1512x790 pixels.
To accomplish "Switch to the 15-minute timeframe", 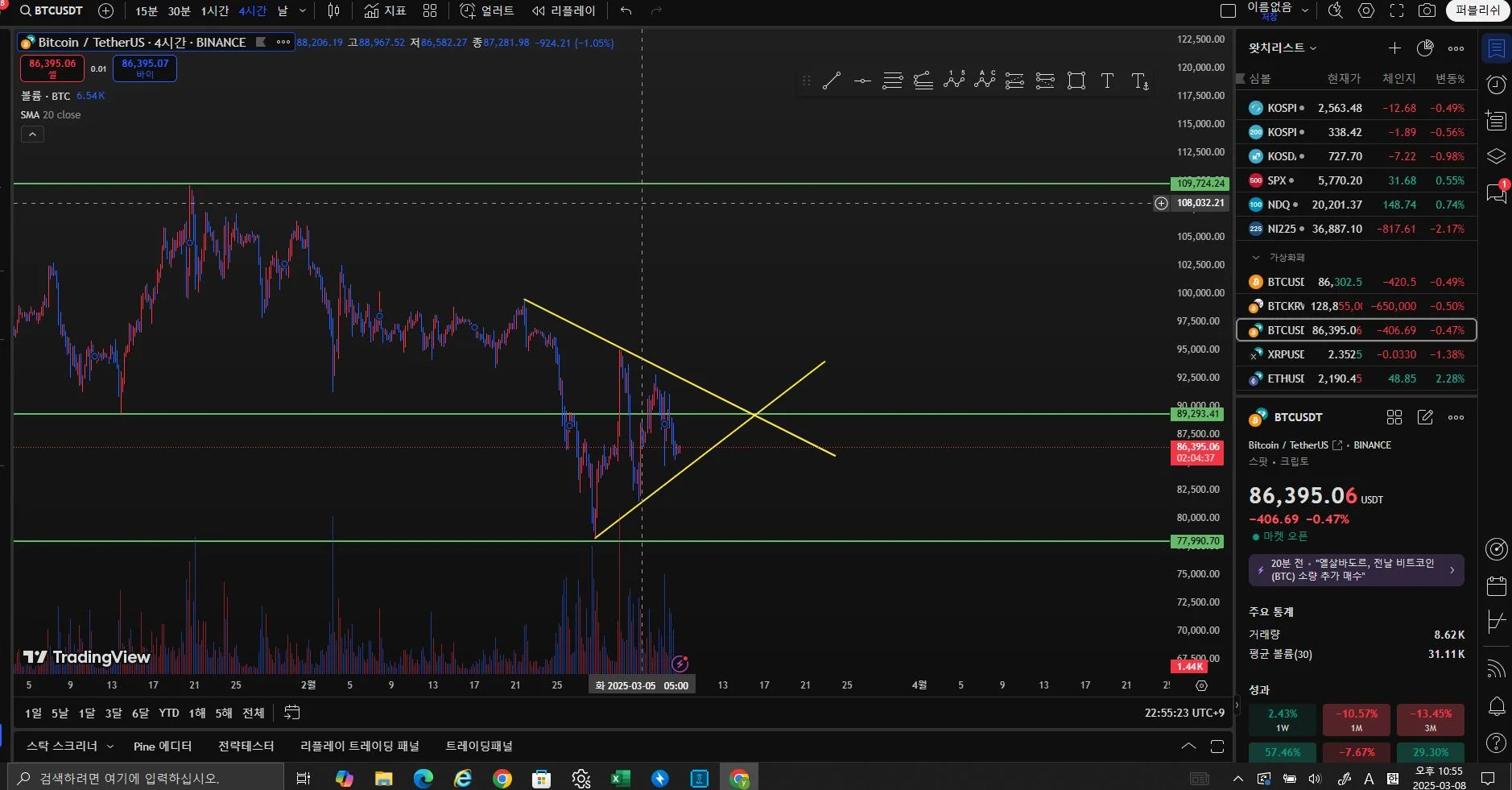I will click(x=147, y=10).
